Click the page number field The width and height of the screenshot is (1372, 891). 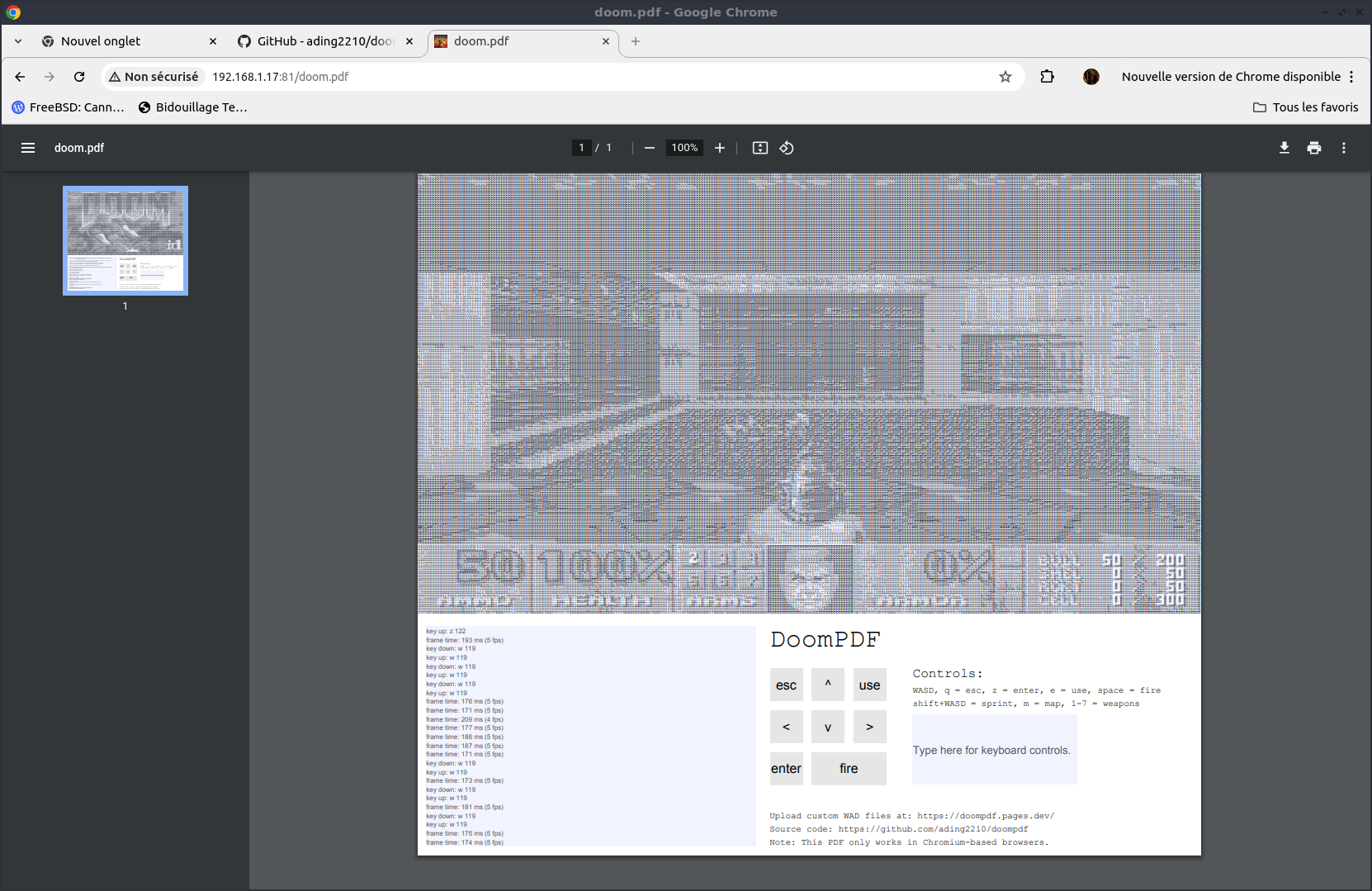click(x=582, y=148)
